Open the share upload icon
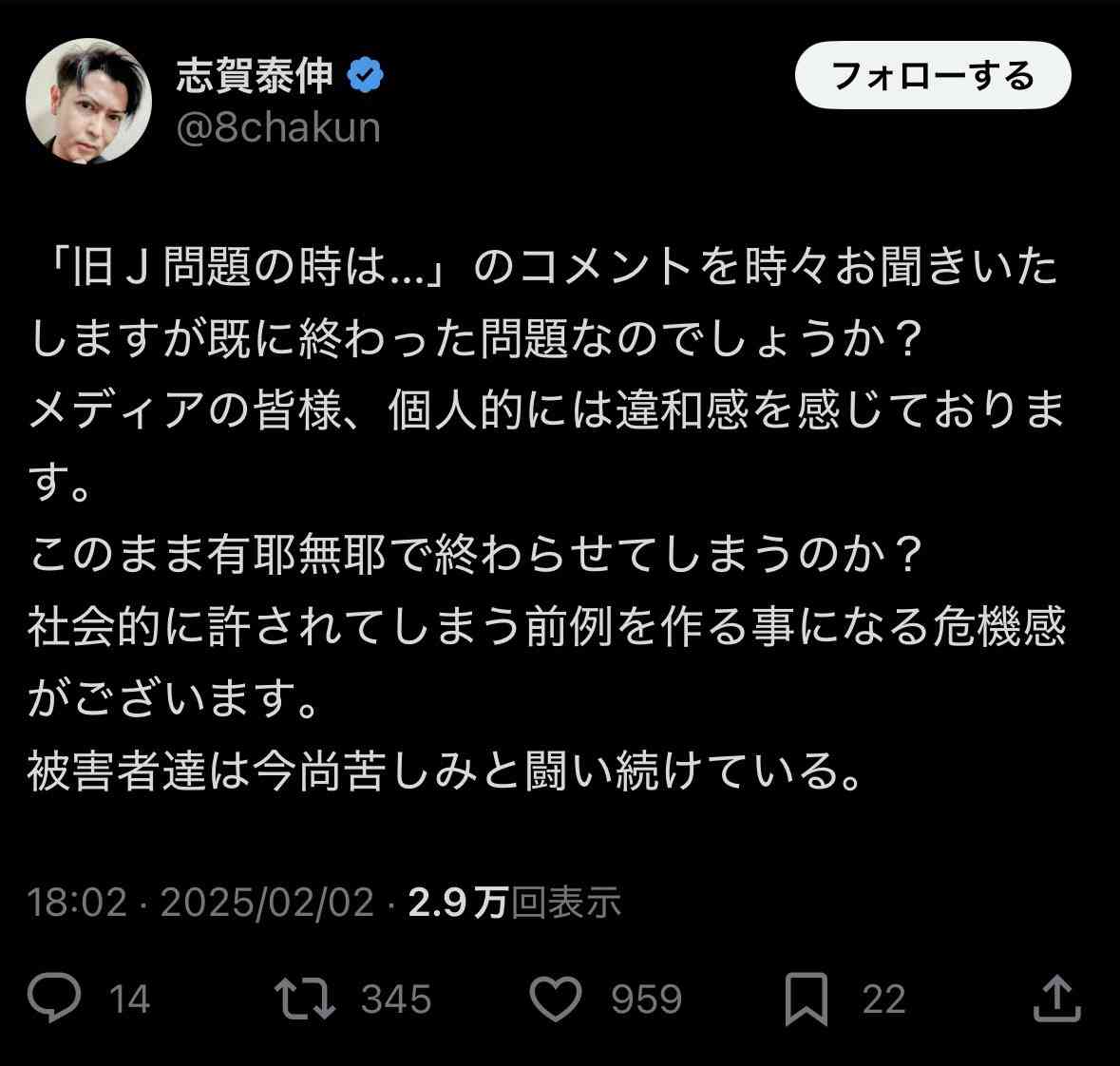The height and width of the screenshot is (1066, 1120). click(1057, 999)
